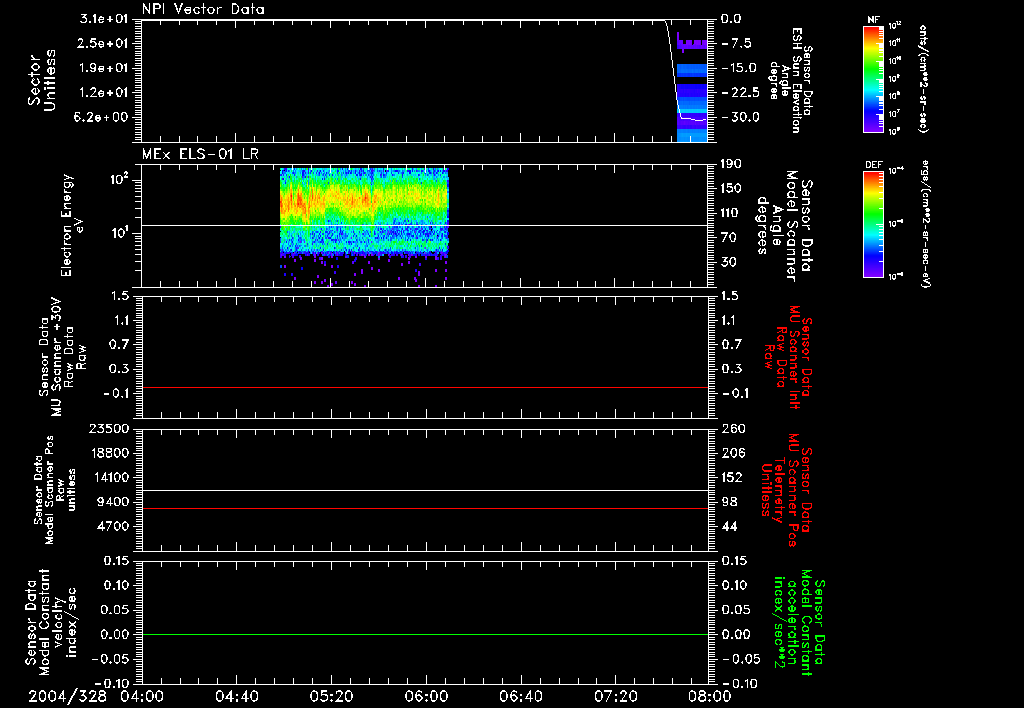
Task: Click the red line in MU Scanner +30V panel
Action: [x=424, y=387]
